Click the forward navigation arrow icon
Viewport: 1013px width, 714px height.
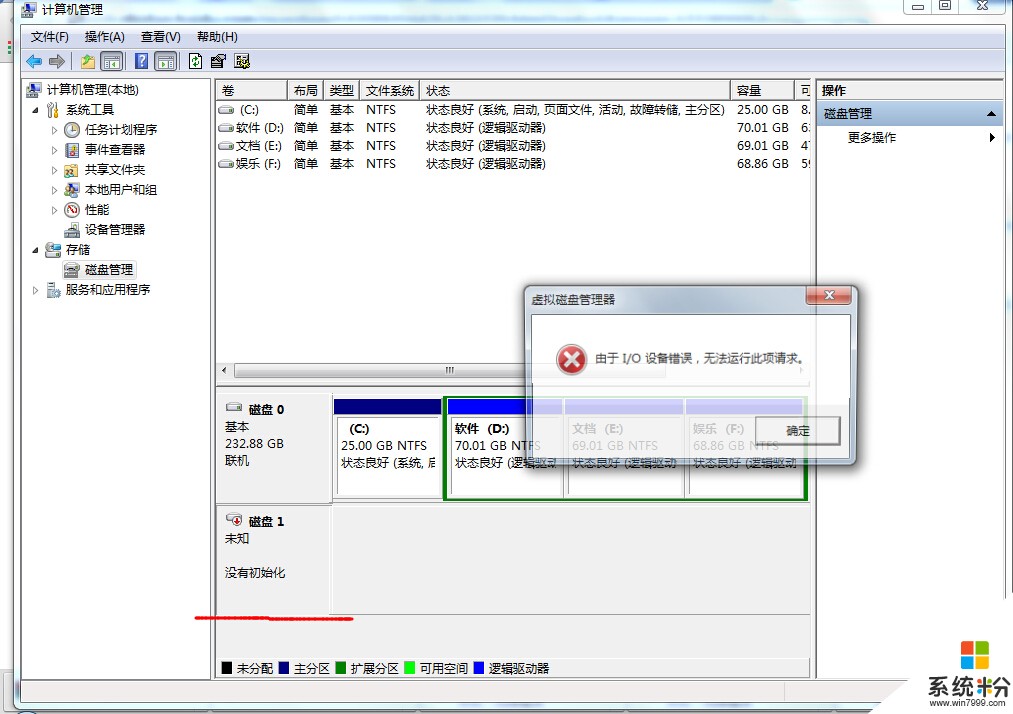(x=57, y=61)
